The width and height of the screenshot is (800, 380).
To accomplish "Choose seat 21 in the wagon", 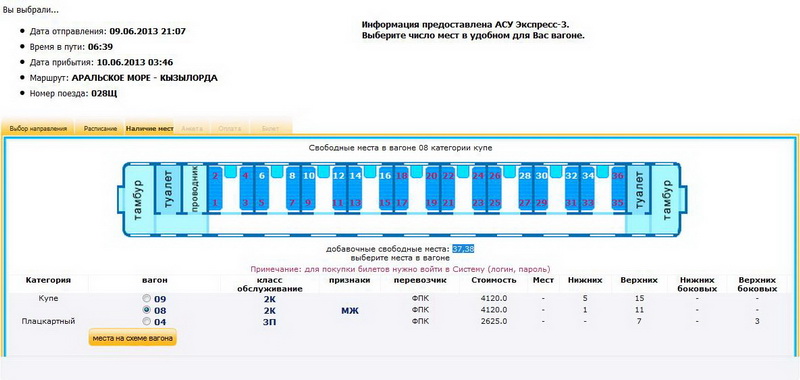I will pos(448,203).
